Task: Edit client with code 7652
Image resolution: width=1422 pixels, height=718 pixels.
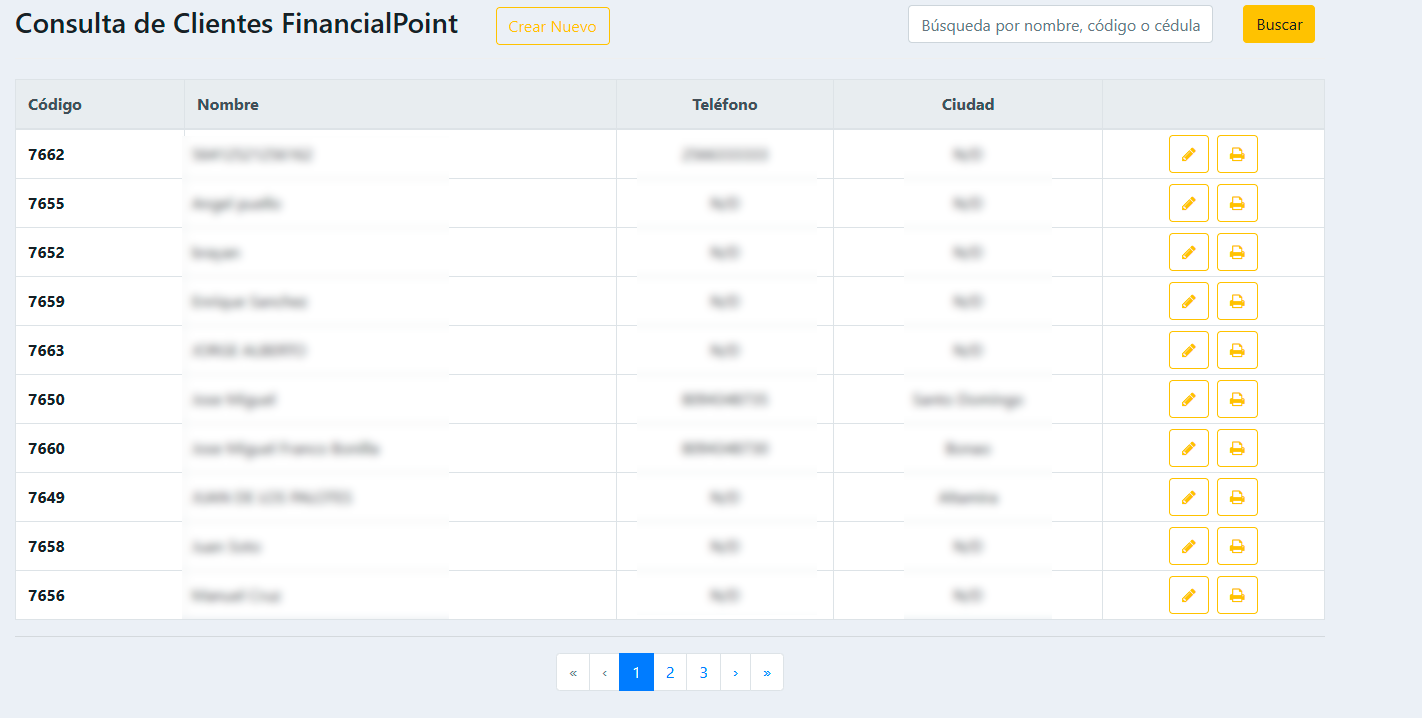Action: 1188,252
